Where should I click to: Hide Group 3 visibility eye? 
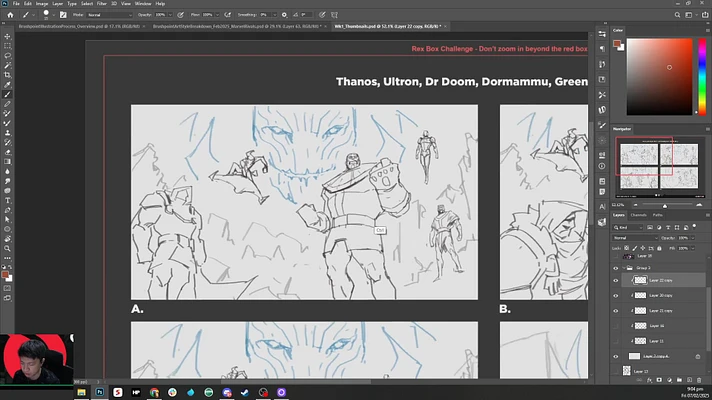coord(616,268)
